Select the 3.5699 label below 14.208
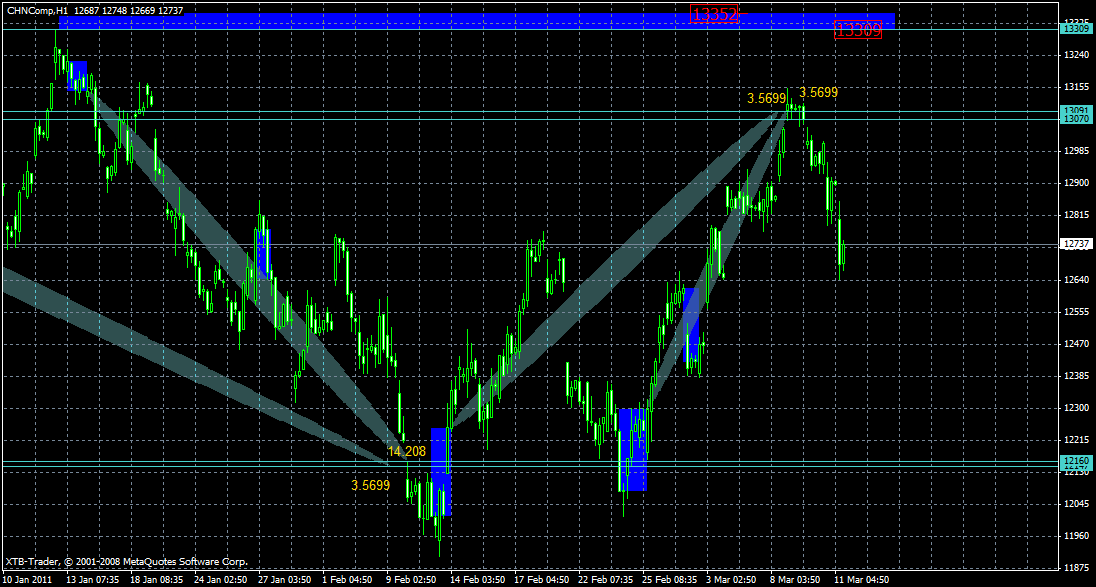 pos(370,485)
